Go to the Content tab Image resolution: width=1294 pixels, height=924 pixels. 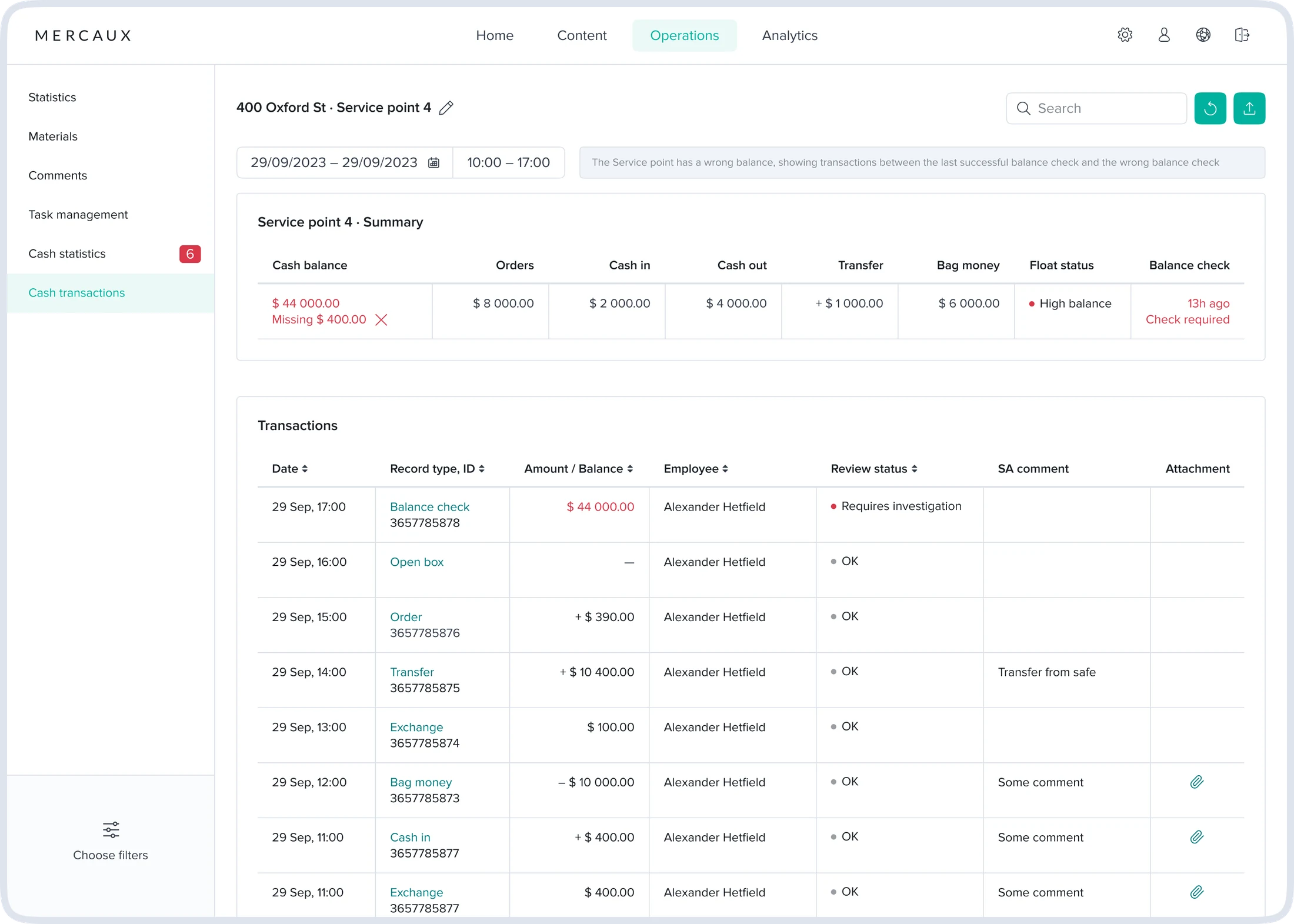click(581, 35)
